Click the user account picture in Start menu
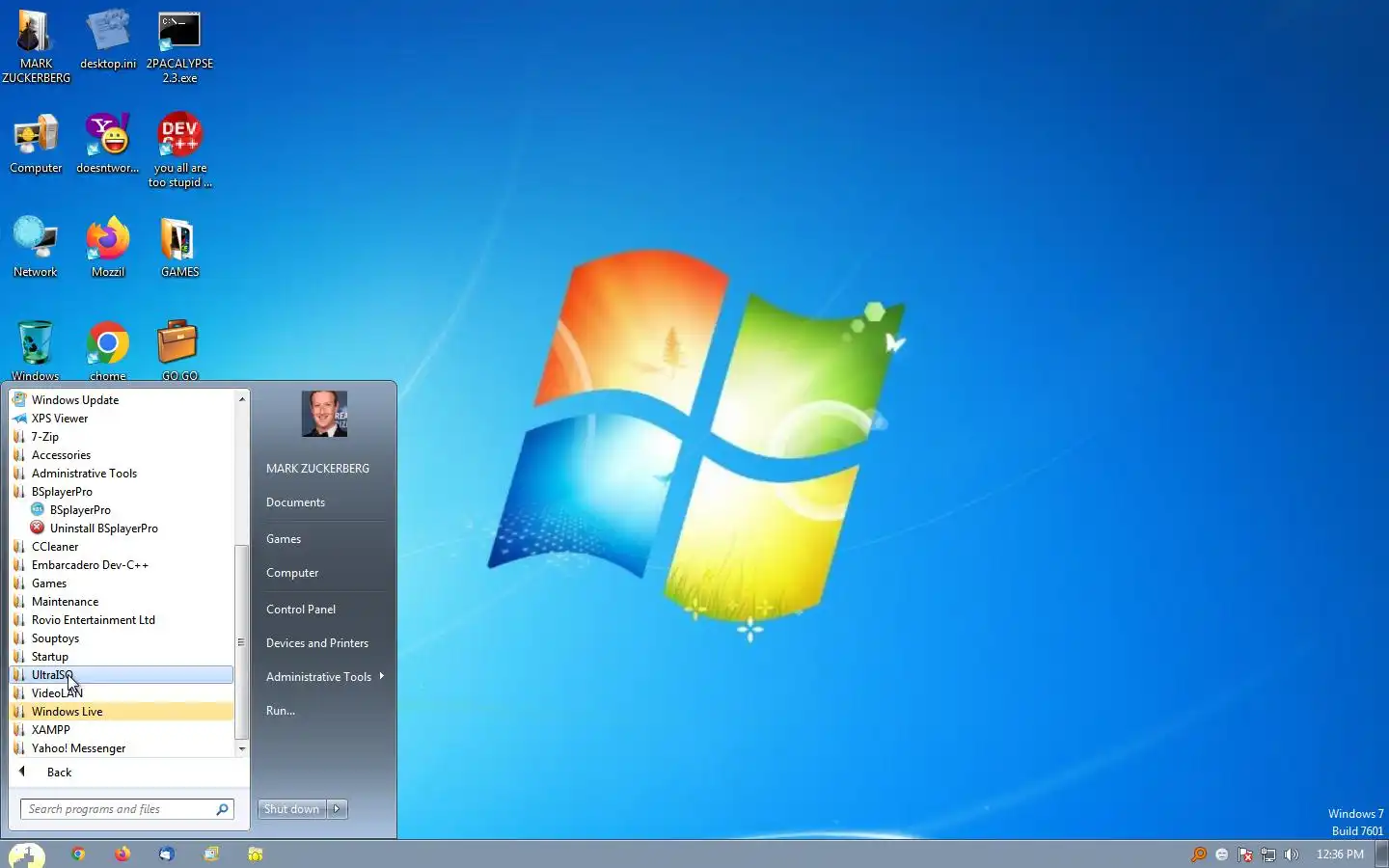The width and height of the screenshot is (1389, 868). tap(324, 414)
